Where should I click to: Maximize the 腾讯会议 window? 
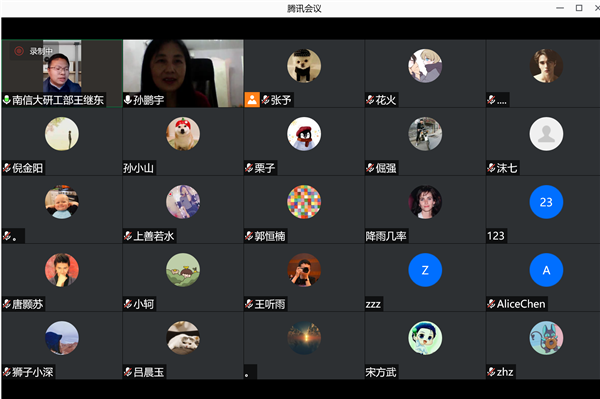point(579,8)
